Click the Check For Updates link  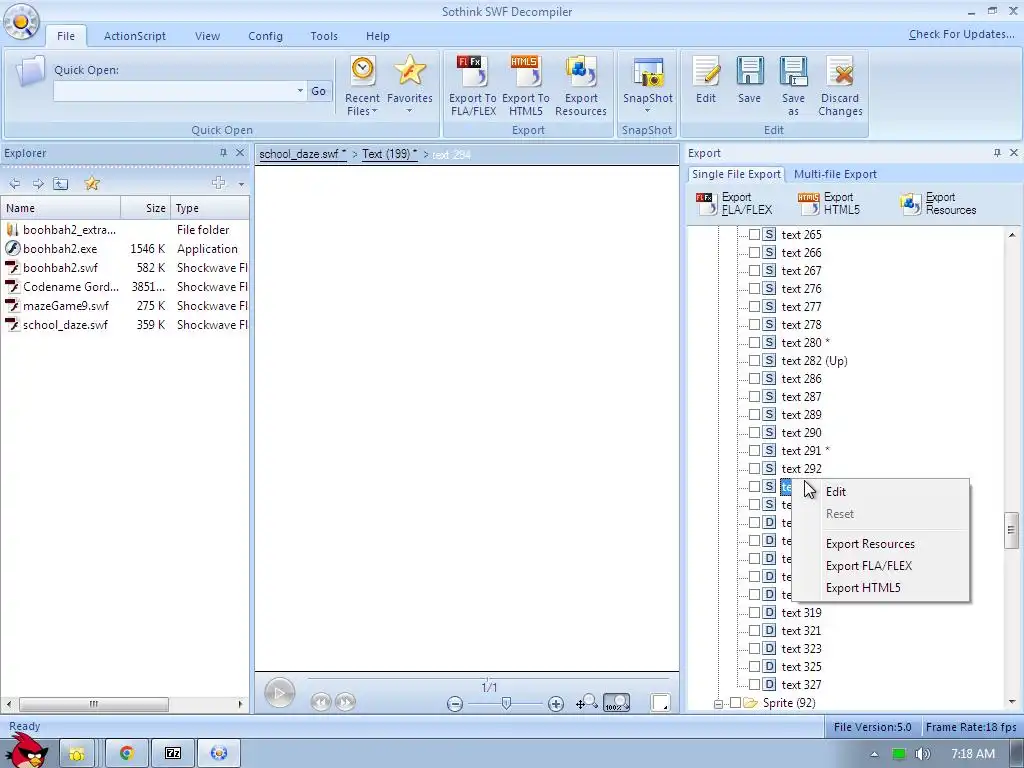click(x=961, y=34)
